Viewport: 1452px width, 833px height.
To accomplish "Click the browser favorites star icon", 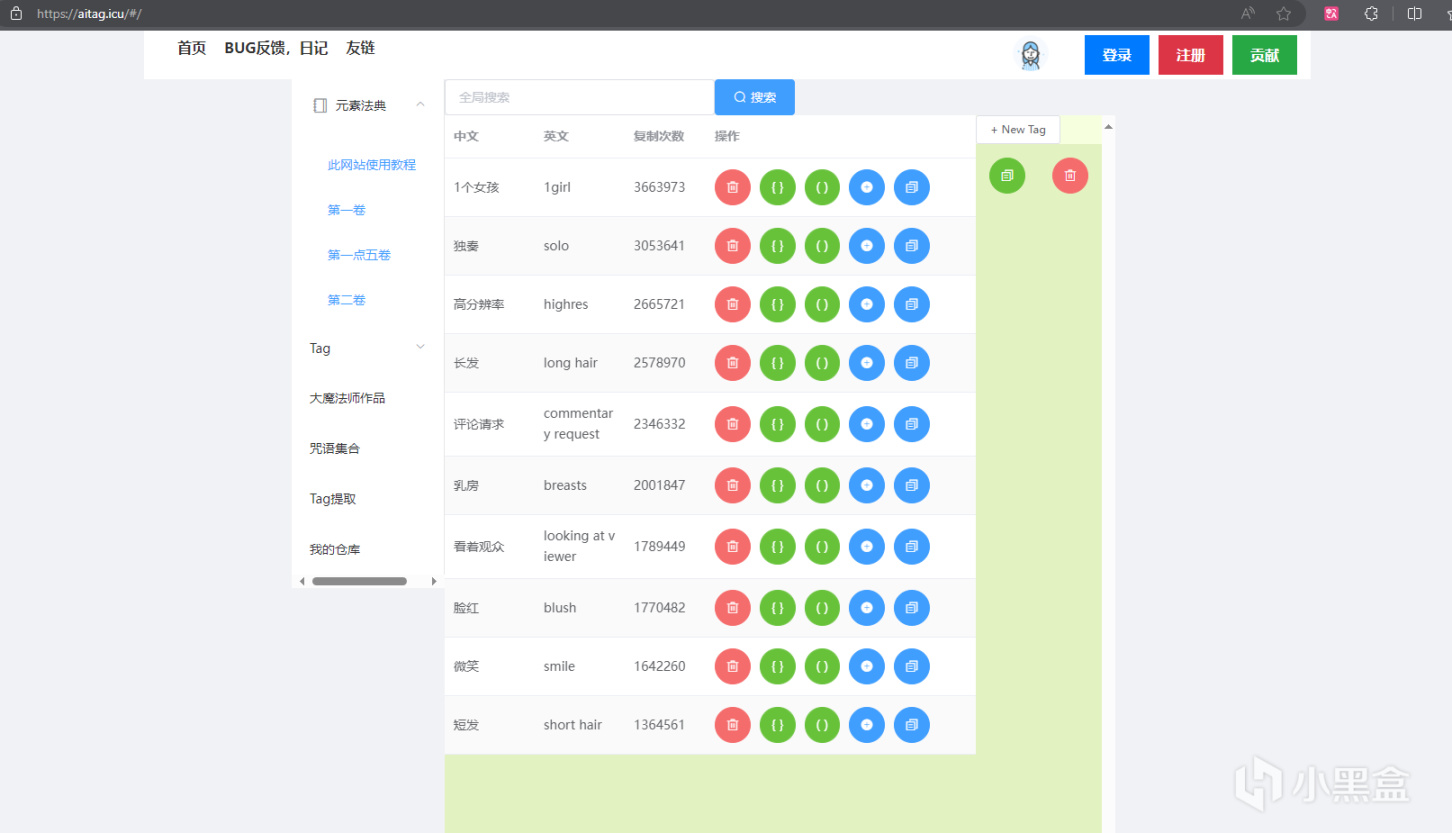I will pos(1283,14).
